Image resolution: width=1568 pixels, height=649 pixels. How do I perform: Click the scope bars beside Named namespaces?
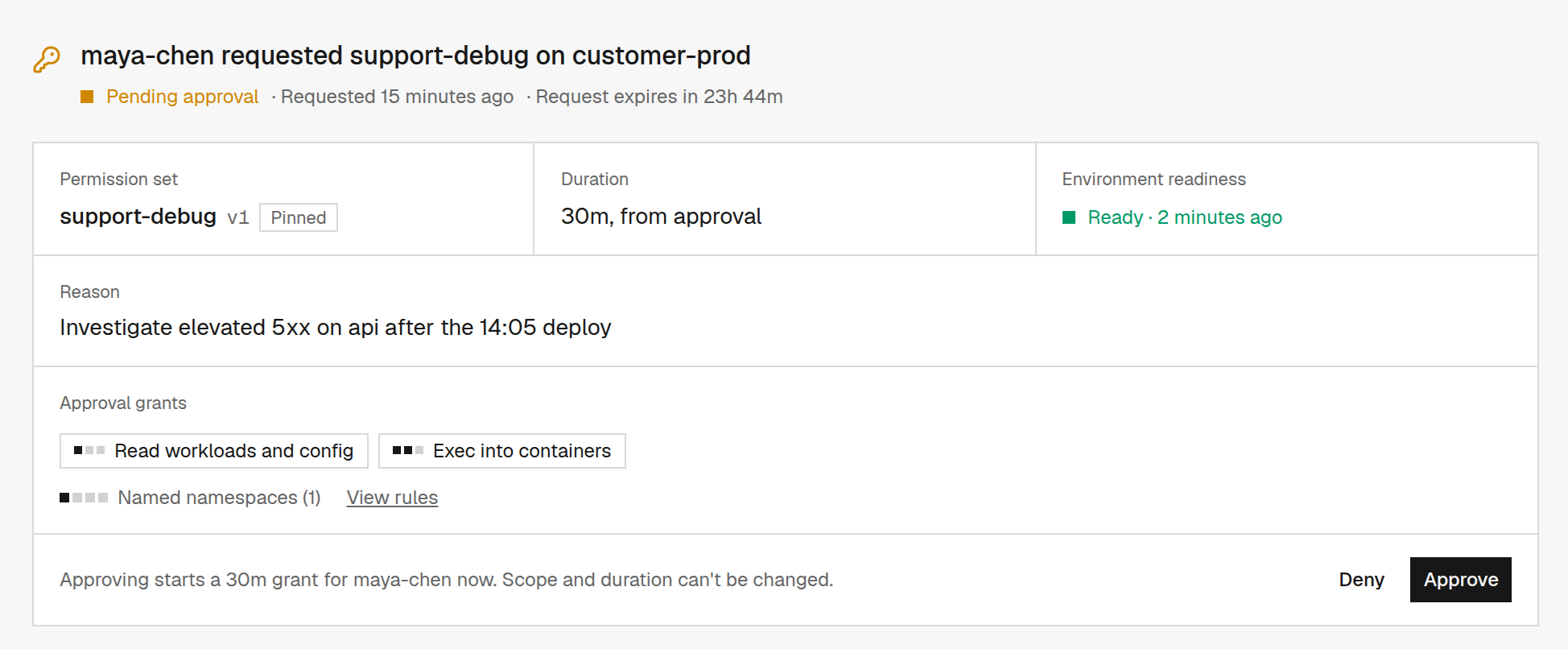[84, 498]
